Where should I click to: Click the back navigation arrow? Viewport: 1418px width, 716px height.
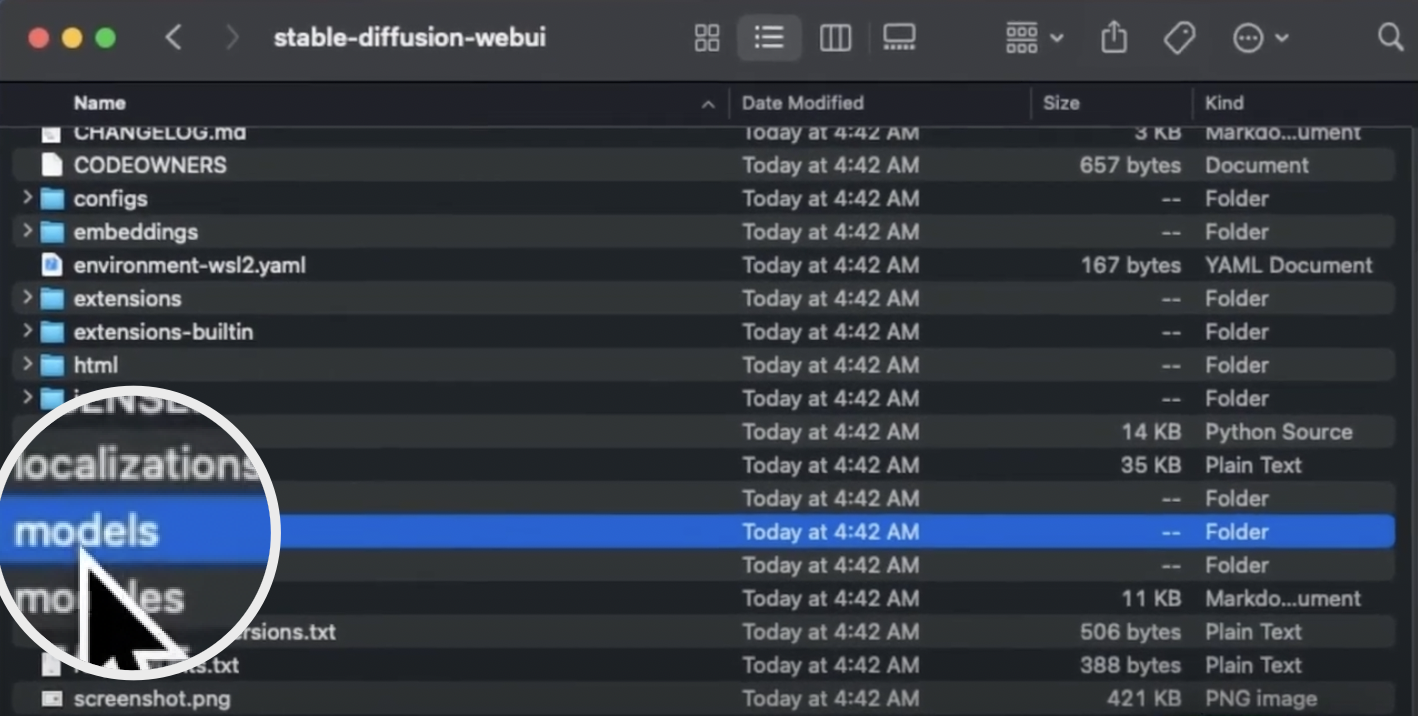[174, 39]
